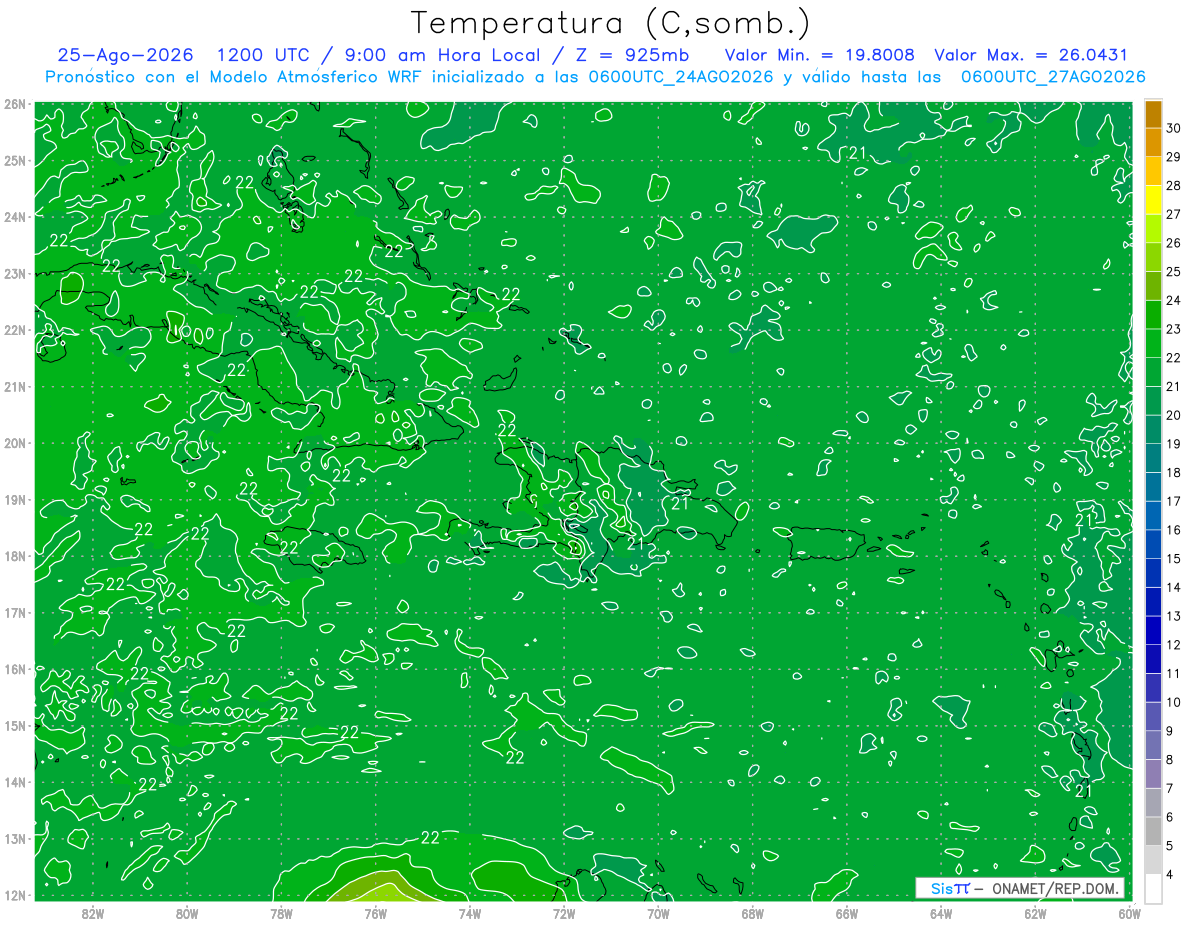Click the '26N' latitude axis label
The height and width of the screenshot is (927, 1200).
click(x=15, y=104)
